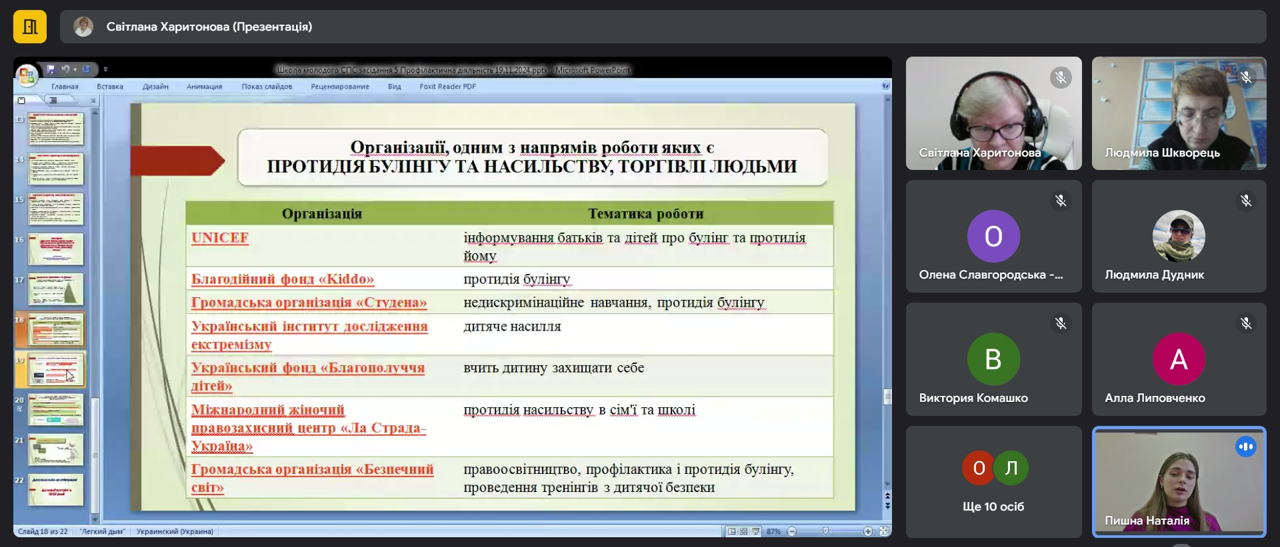Screen dimensions: 1280x547
Task: Click the muted mic icon on Виктория Комашко tile
Action: coord(1061,324)
